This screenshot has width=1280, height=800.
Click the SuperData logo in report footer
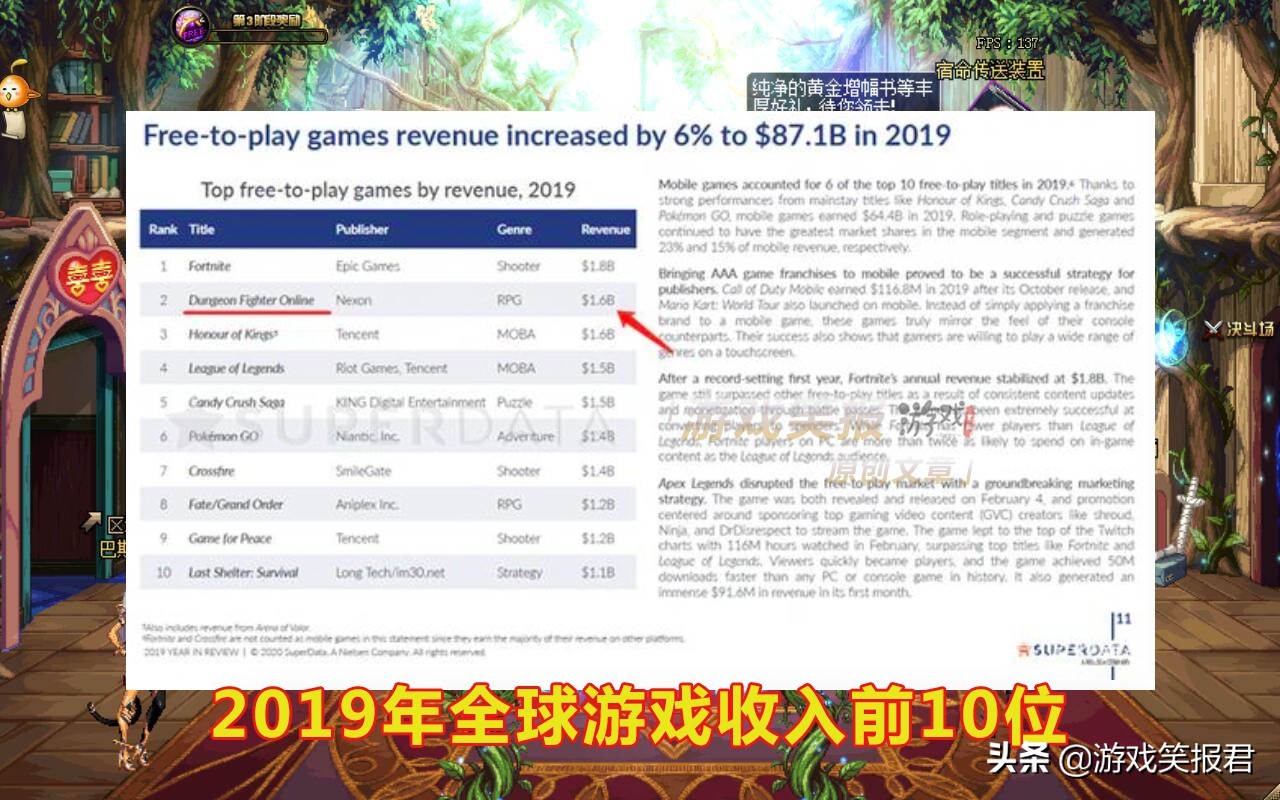1074,650
